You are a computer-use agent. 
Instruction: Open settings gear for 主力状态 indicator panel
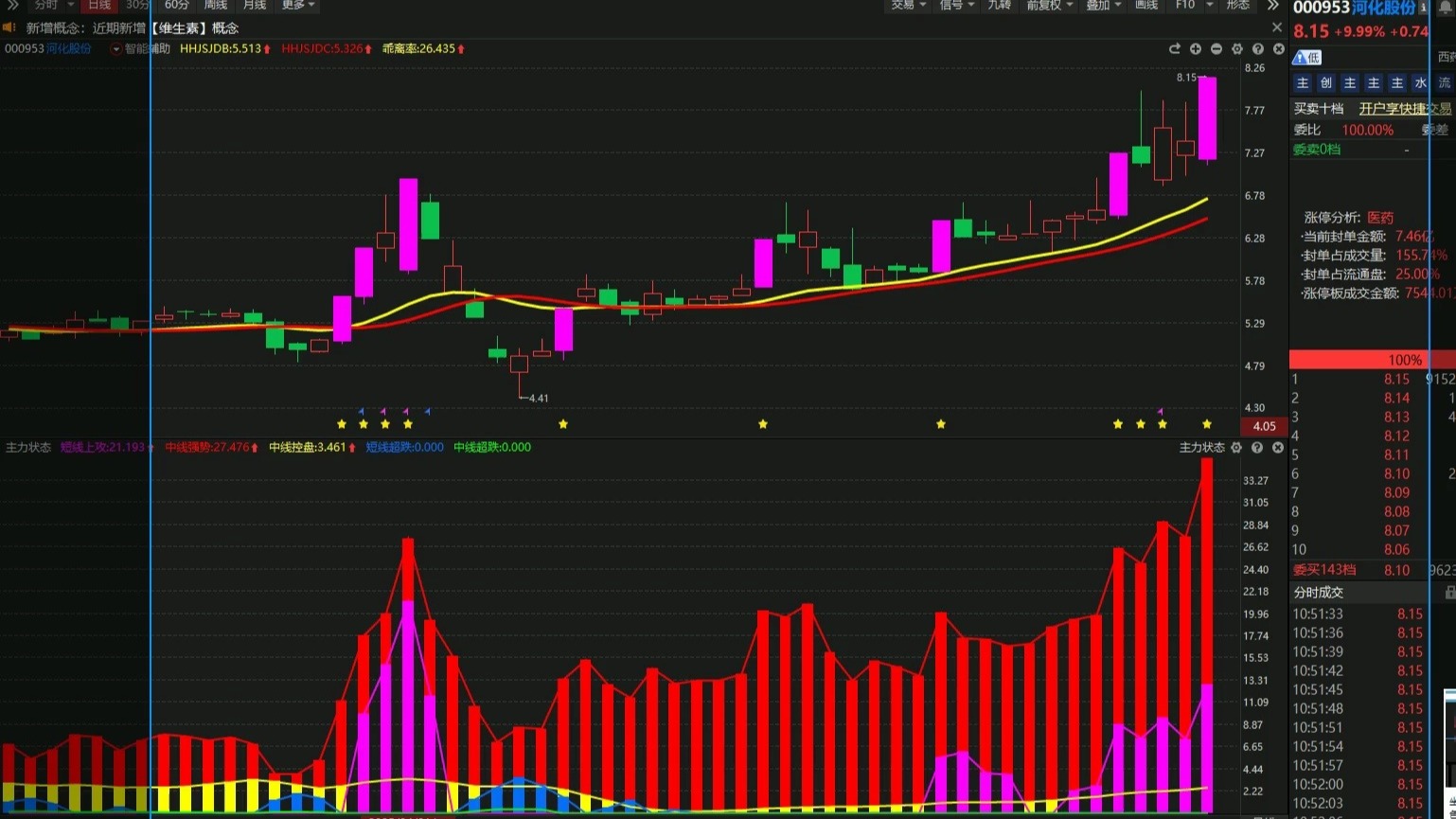(x=1236, y=448)
